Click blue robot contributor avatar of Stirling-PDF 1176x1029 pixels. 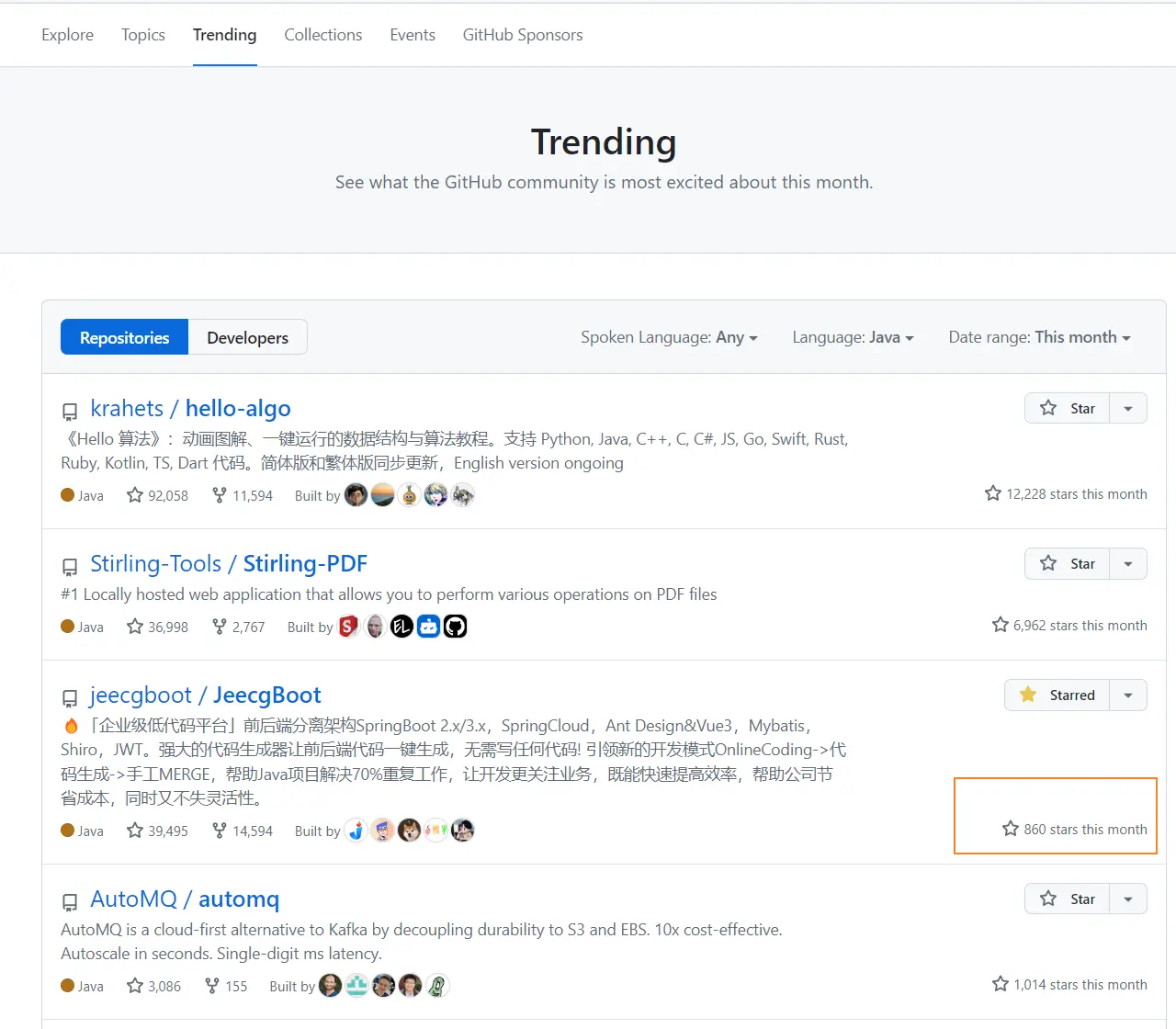(x=429, y=627)
